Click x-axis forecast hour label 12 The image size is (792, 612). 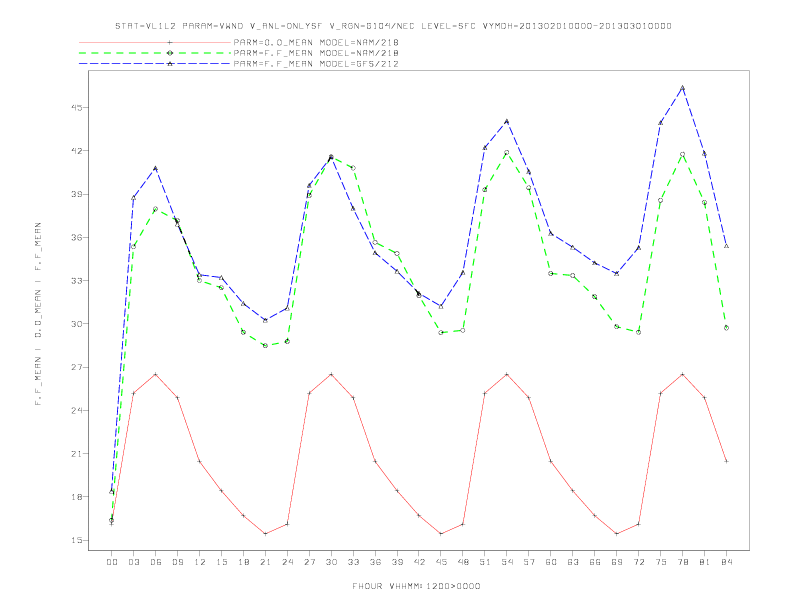(200, 562)
